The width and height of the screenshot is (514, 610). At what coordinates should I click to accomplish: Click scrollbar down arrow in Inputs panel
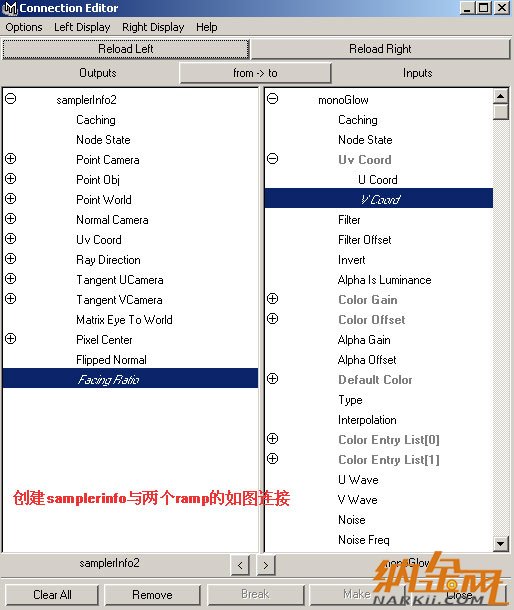[x=501, y=543]
